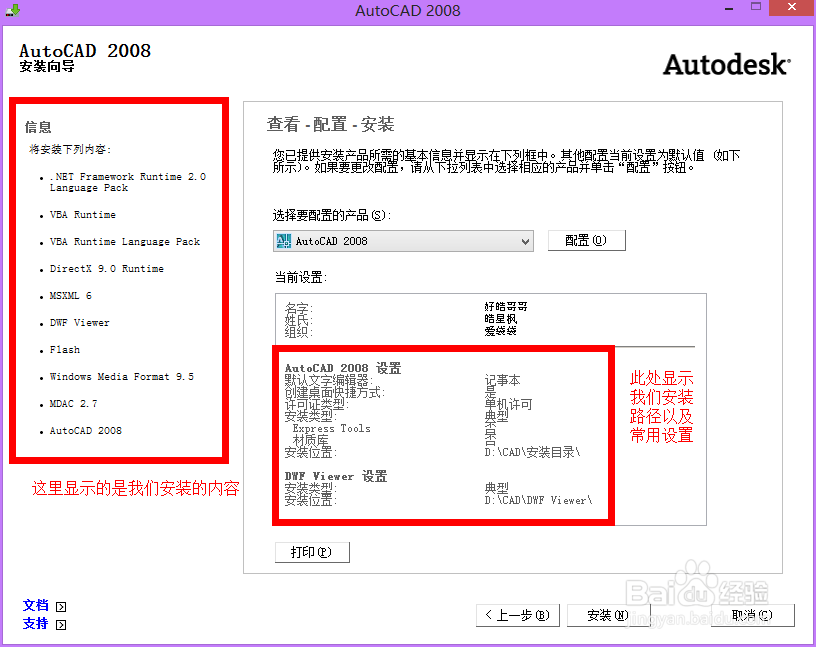
Task: Click the 'DWF Viewer 设置' section title
Action: coord(336,476)
